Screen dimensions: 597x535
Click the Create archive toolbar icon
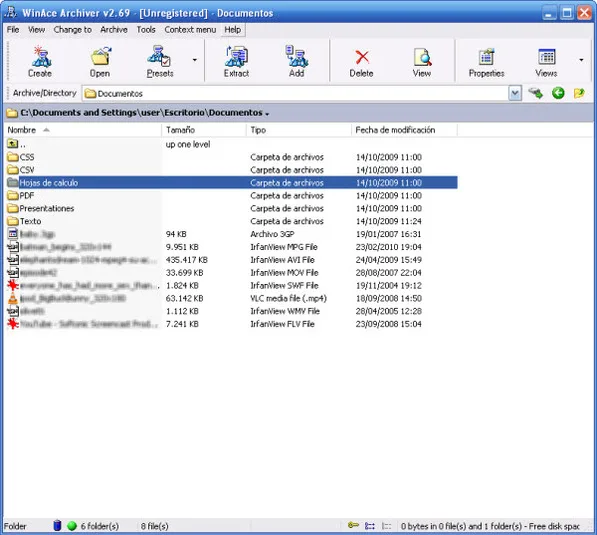pyautogui.click(x=40, y=56)
